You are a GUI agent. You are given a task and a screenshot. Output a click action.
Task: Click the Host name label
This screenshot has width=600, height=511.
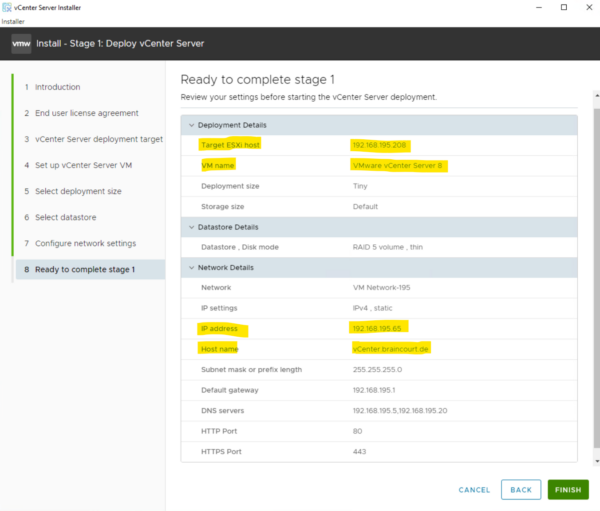click(x=220, y=349)
